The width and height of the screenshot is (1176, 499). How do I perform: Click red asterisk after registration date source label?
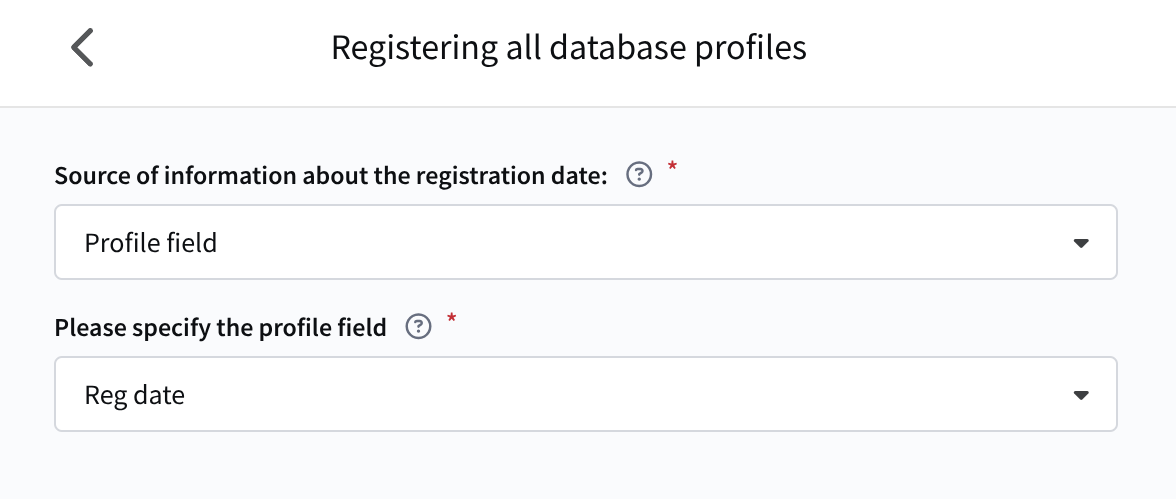[x=672, y=168]
